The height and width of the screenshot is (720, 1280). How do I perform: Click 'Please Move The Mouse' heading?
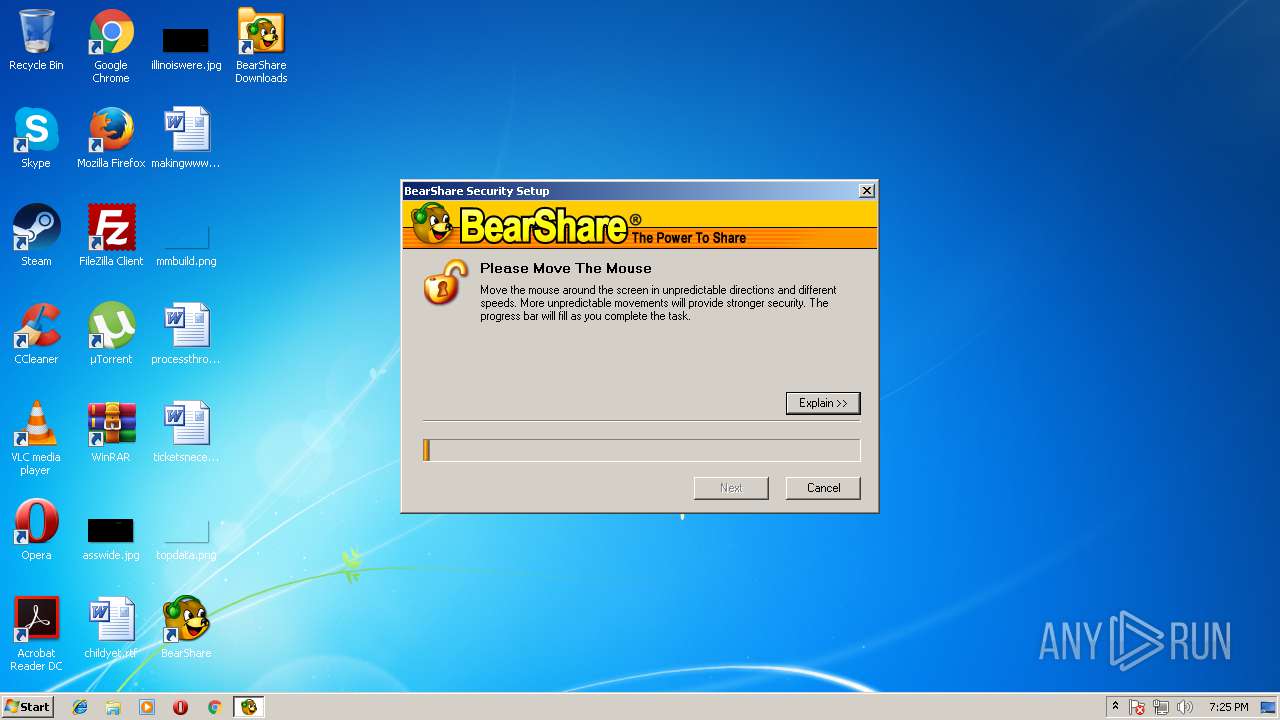(x=565, y=268)
